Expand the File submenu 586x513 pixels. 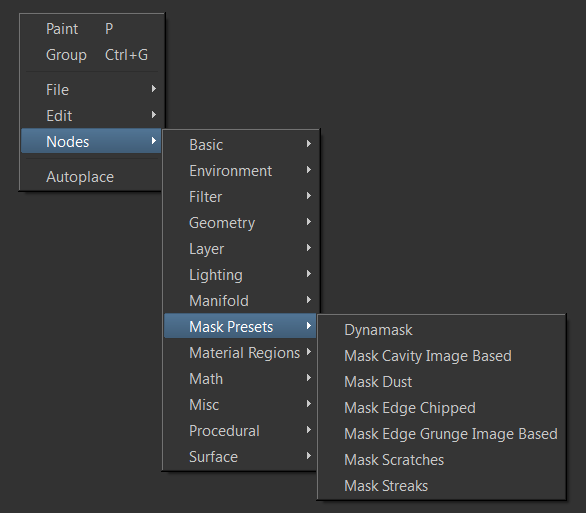92,90
